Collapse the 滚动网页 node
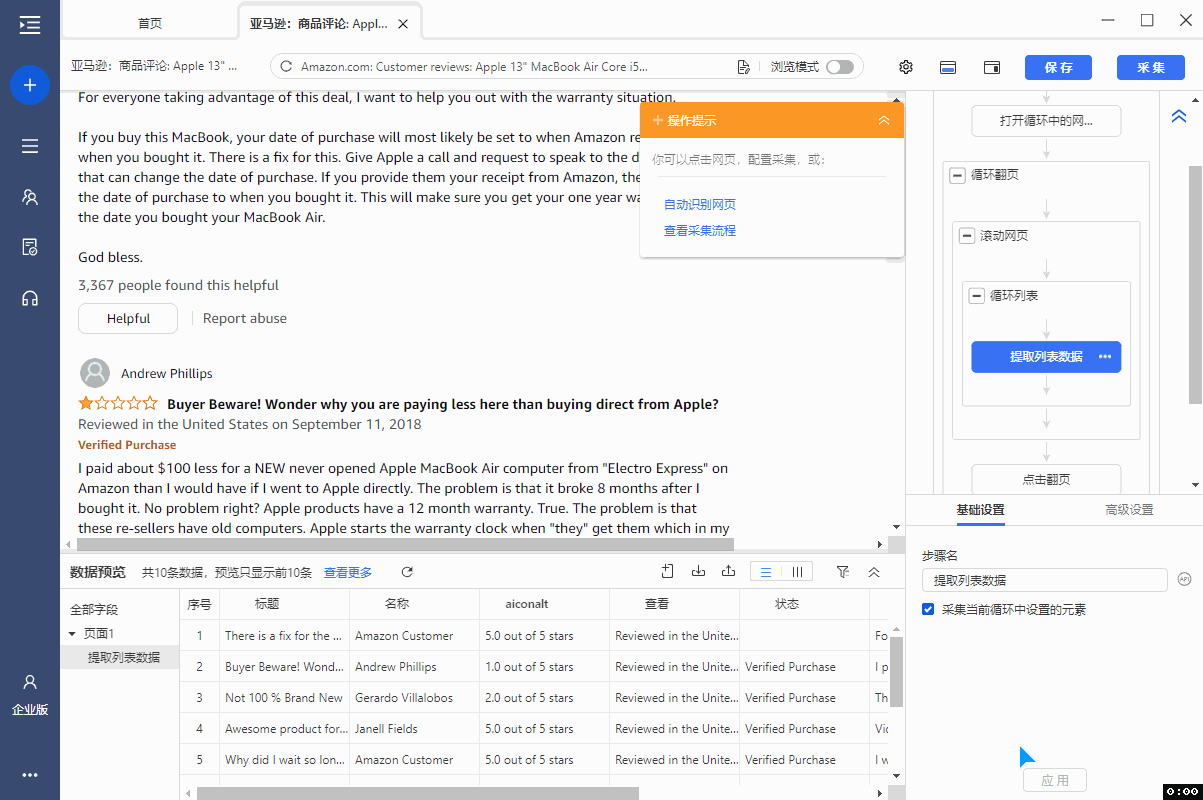Viewport: 1203px width, 800px height. 967,236
